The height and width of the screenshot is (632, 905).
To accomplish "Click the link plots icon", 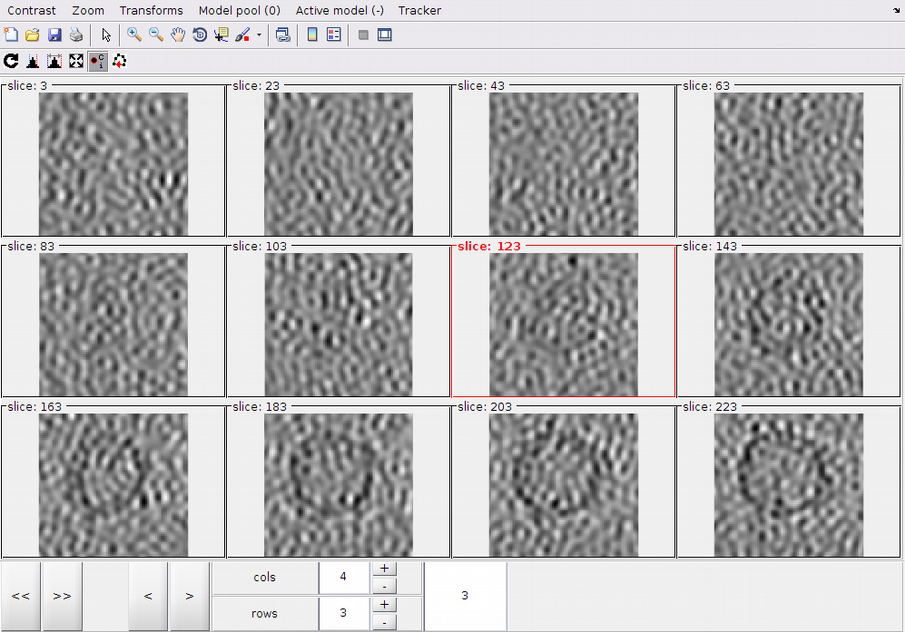I will pyautogui.click(x=283, y=35).
